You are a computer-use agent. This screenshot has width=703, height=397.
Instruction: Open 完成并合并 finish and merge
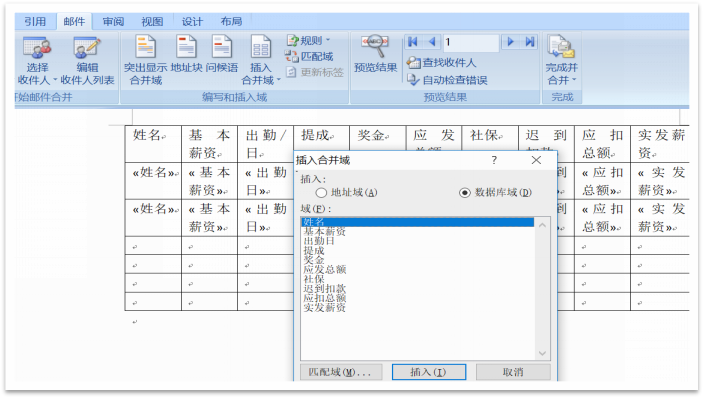tap(561, 60)
